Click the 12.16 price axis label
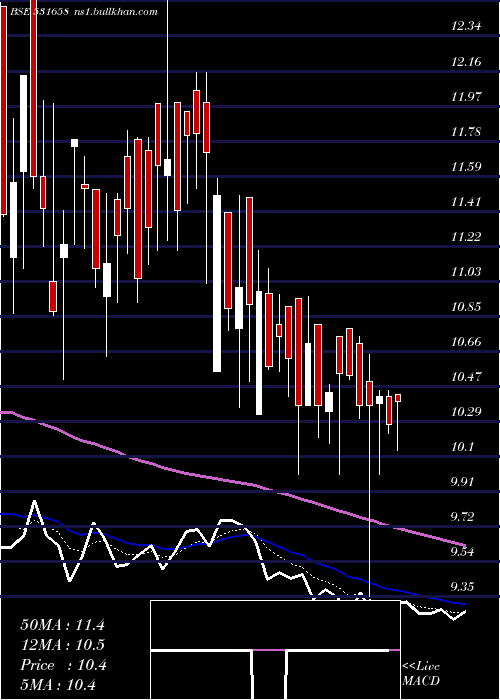The image size is (500, 700). point(466,61)
